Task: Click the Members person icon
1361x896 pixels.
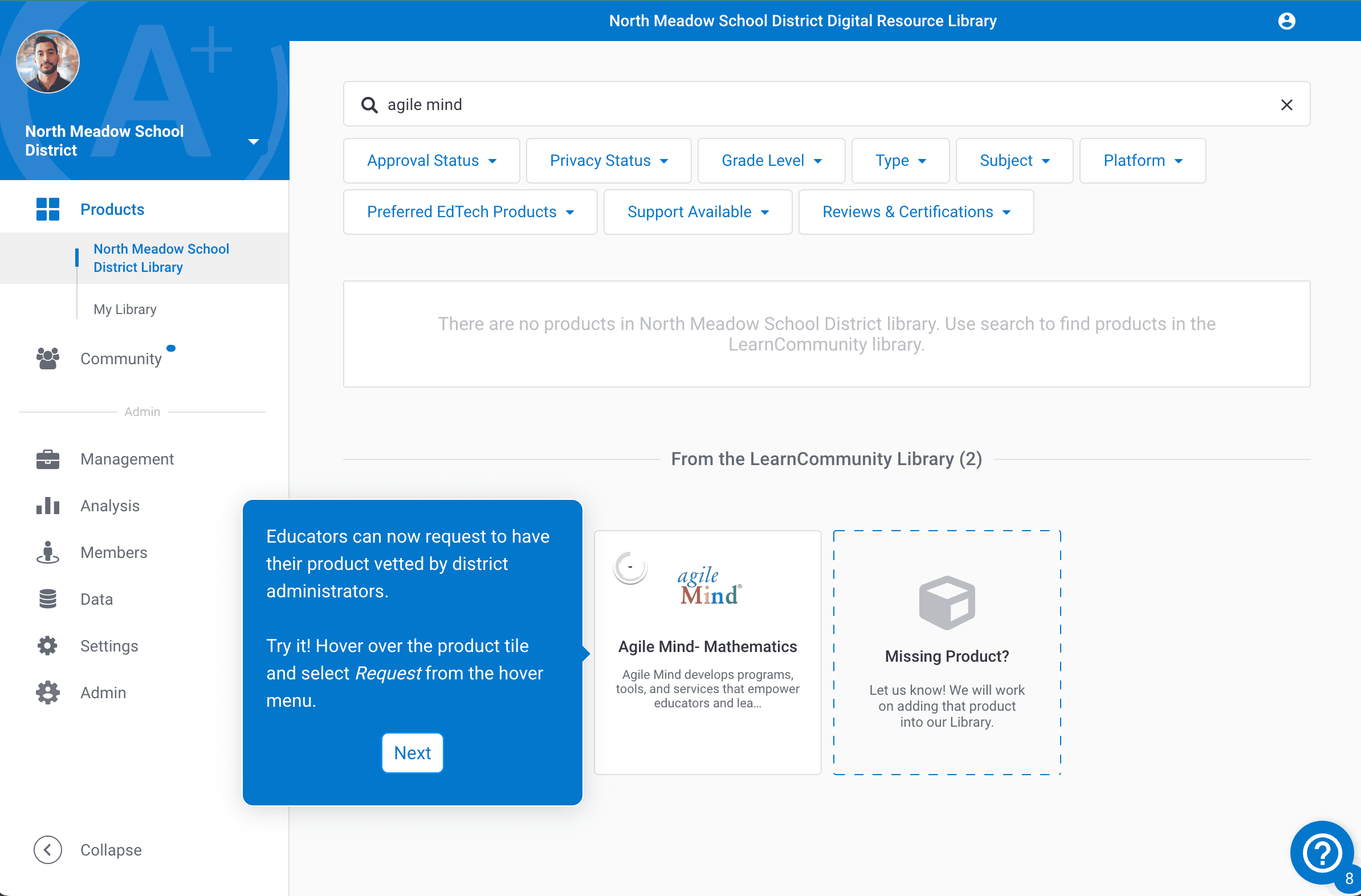Action: [47, 552]
